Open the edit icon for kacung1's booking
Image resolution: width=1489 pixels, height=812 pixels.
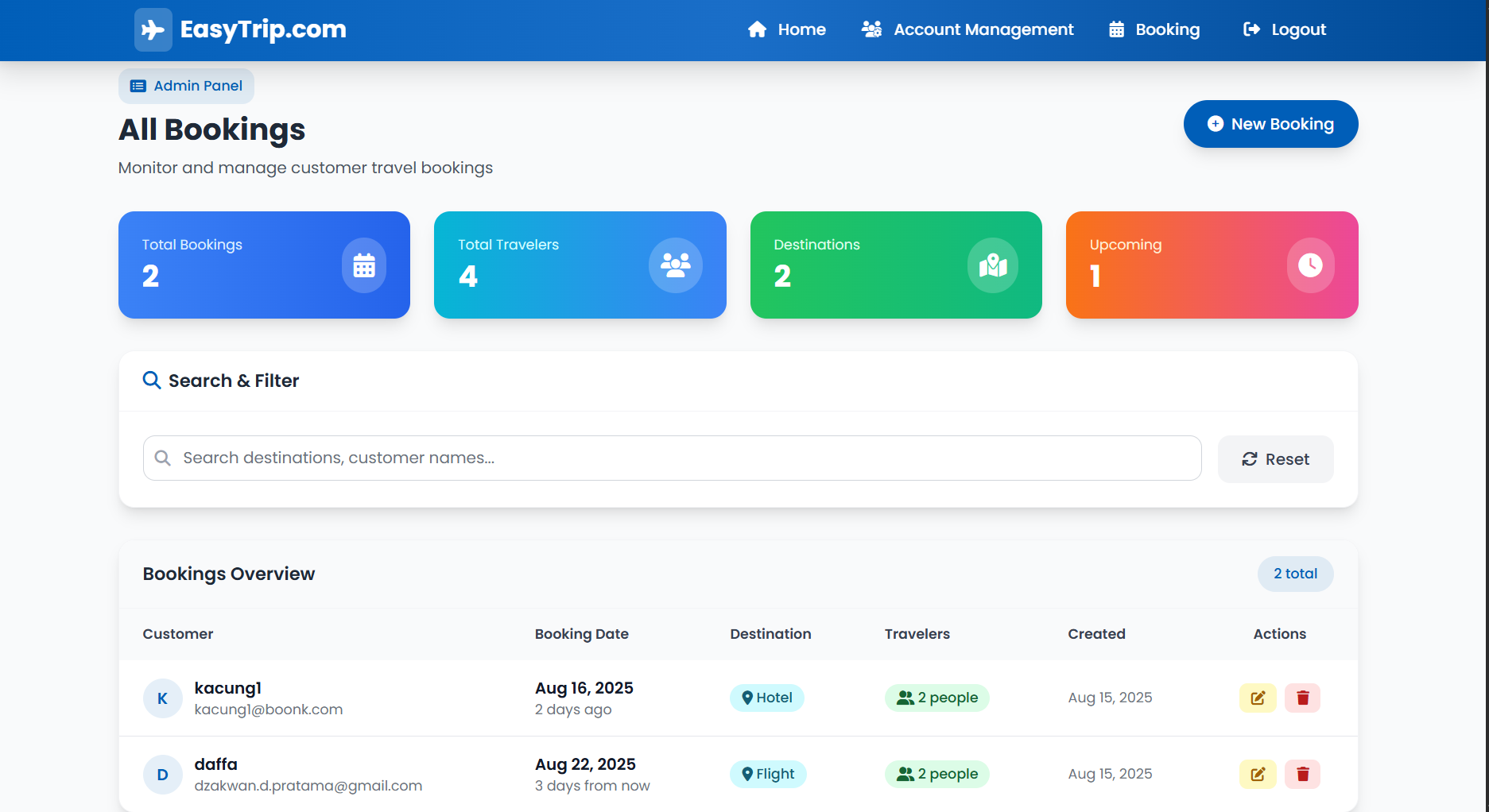(x=1257, y=698)
